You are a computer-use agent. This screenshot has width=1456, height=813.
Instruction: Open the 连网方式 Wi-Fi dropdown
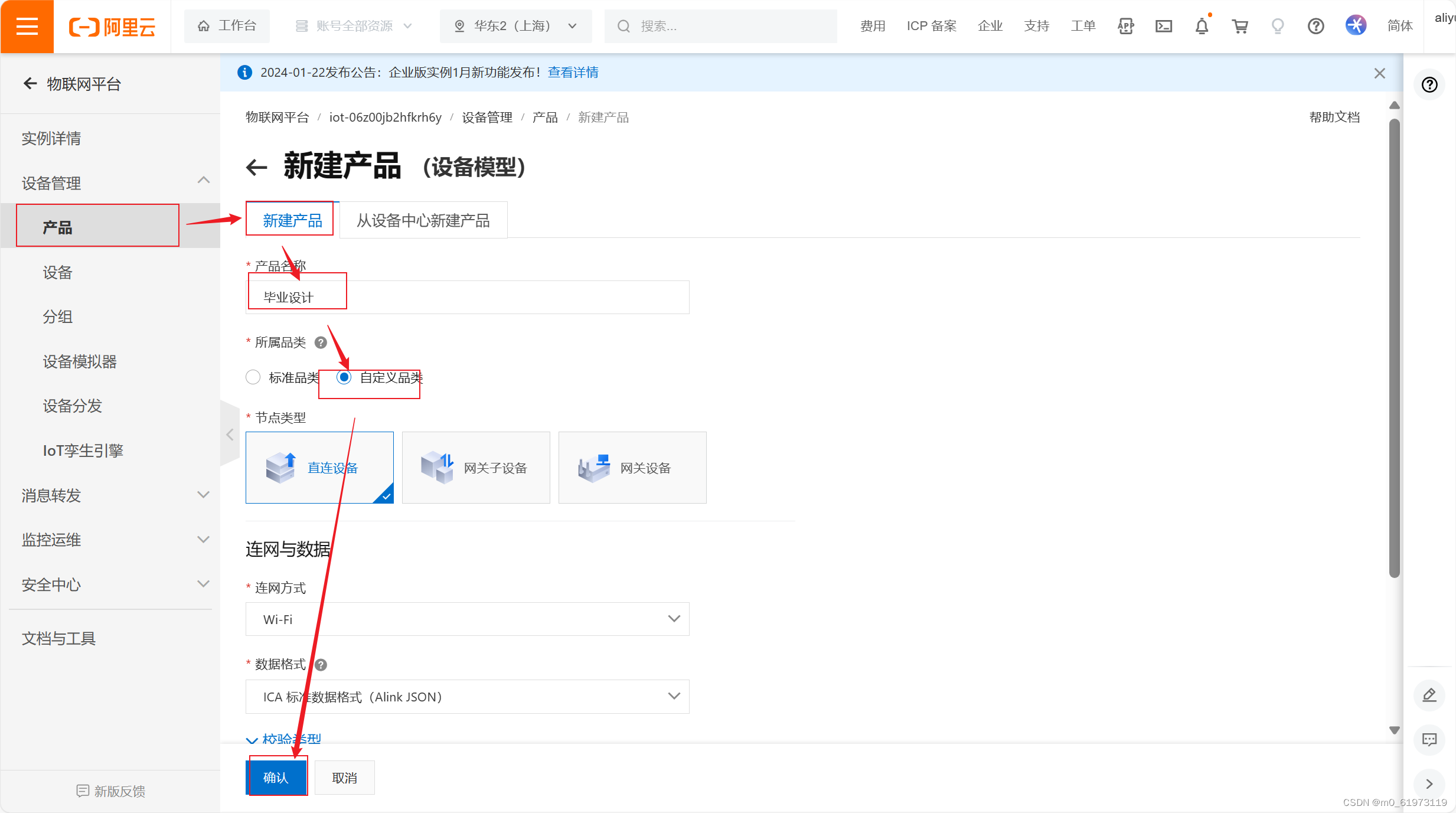coord(467,619)
